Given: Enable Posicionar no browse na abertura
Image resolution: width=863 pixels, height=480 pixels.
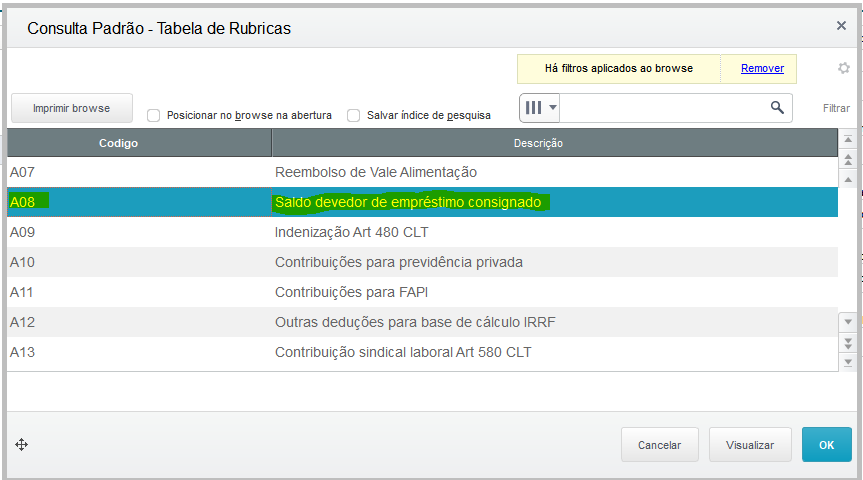Looking at the screenshot, I should click(154, 115).
